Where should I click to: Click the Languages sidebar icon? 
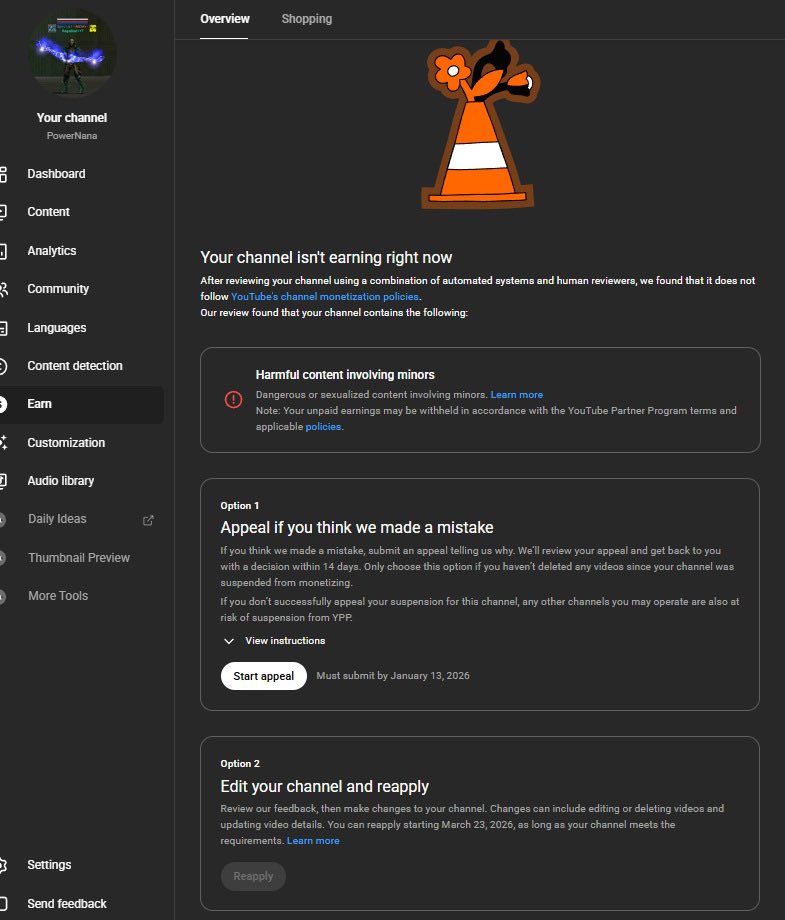(x=3, y=328)
